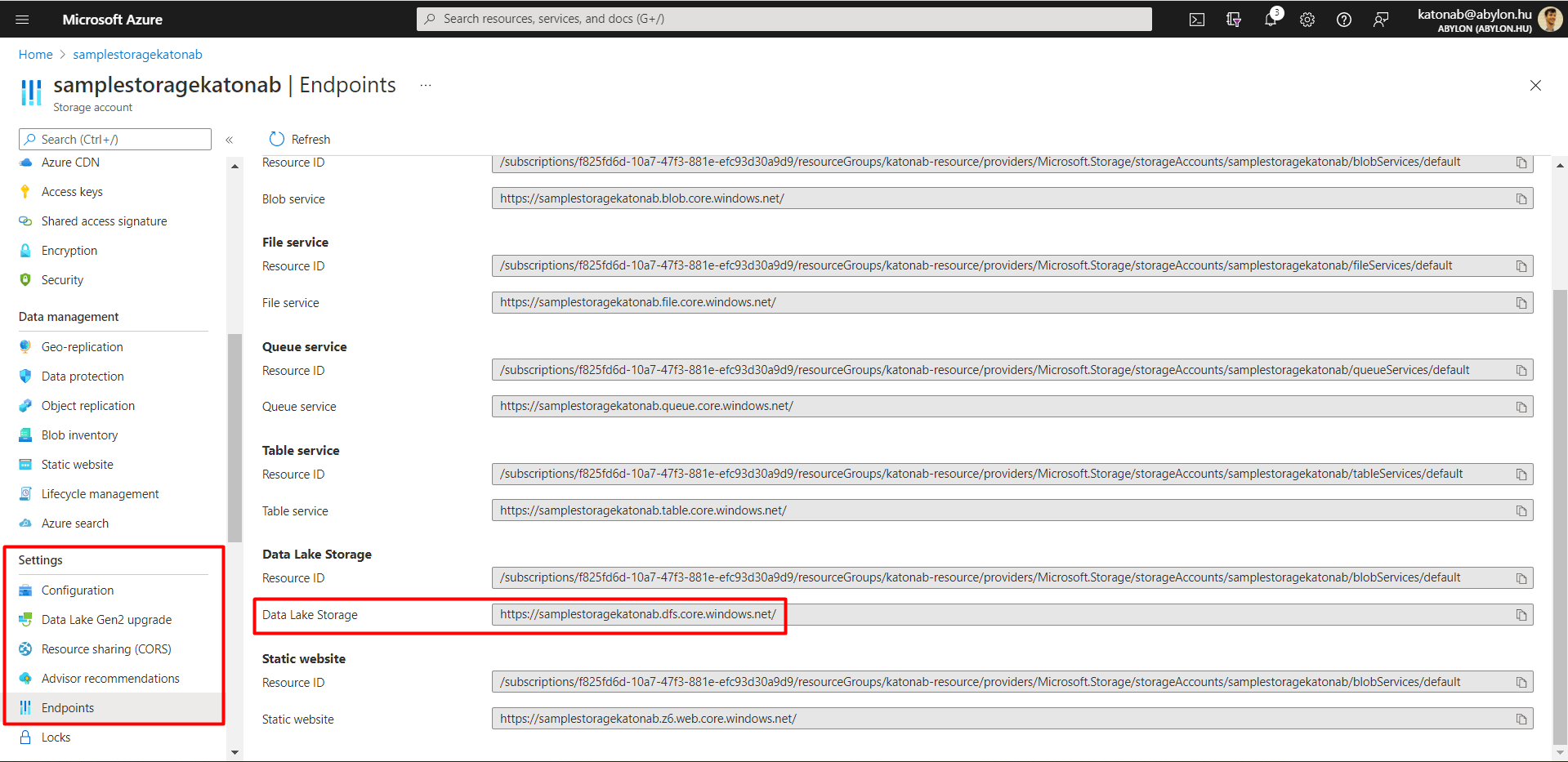Copy the File service Resource ID
The height and width of the screenshot is (762, 1568).
click(x=1521, y=266)
